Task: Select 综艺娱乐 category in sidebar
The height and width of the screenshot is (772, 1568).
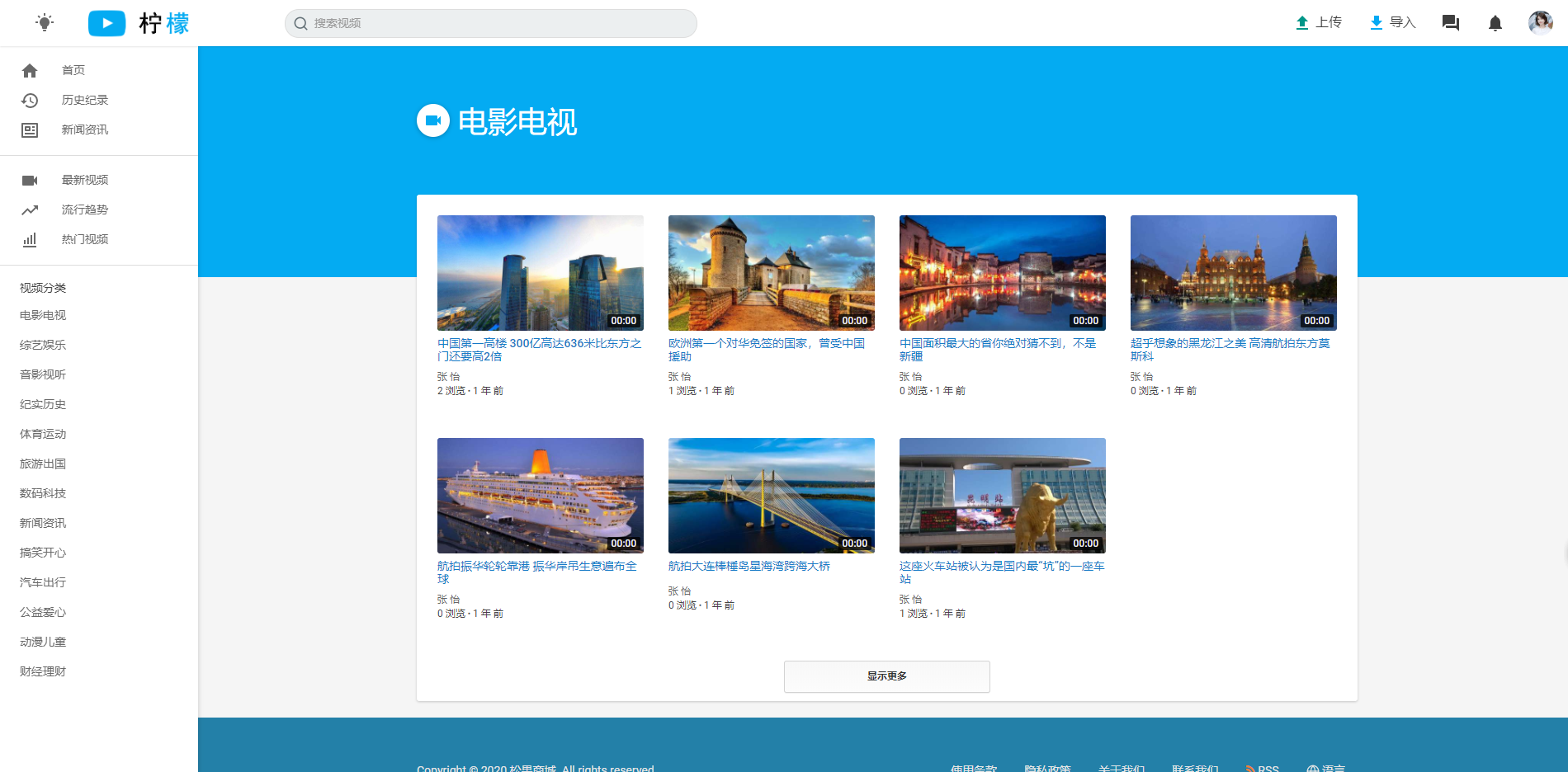Action: pyautogui.click(x=43, y=345)
